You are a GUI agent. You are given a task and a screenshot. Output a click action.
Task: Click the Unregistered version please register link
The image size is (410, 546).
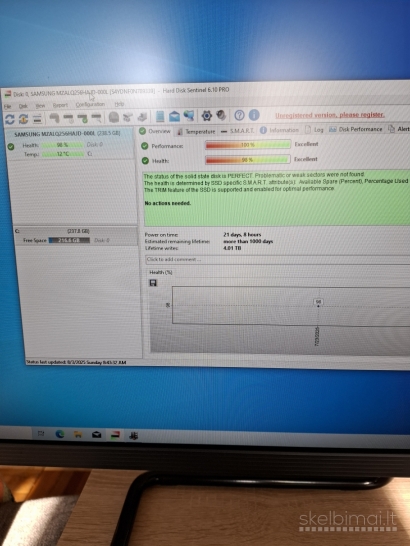(330, 115)
